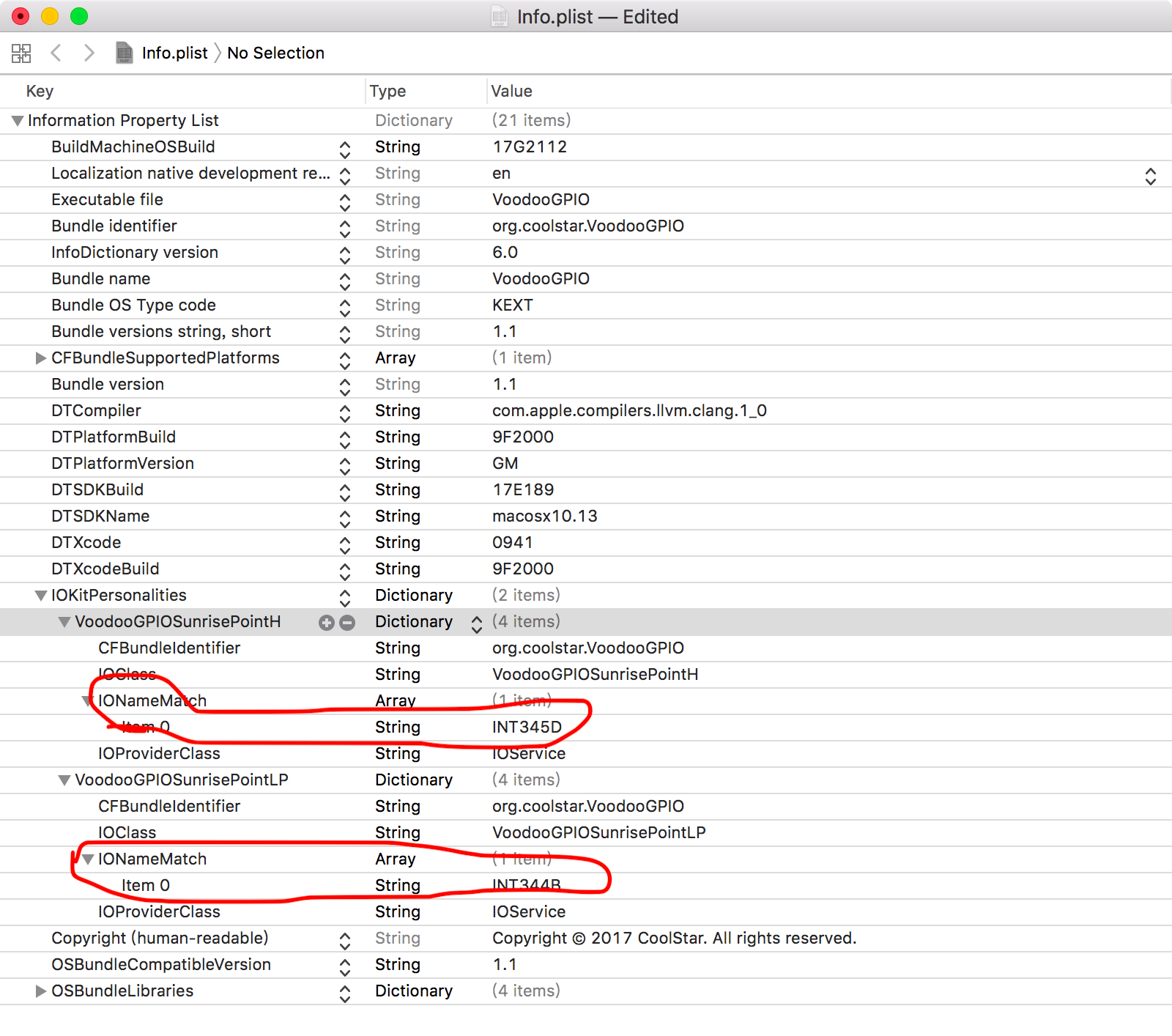Select DTCompiler value com.apple.compilers.llvm.clang.1_0
This screenshot has height=1036, width=1172.
629,410
